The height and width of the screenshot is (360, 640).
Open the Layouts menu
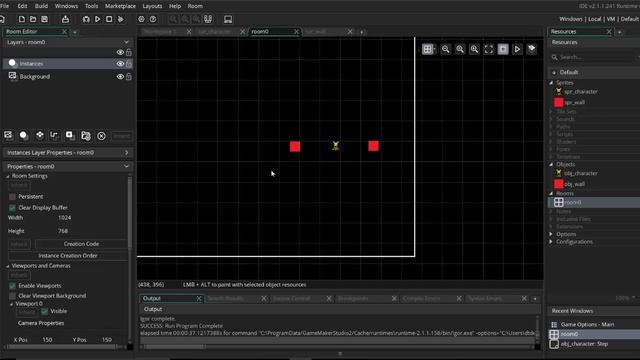[x=152, y=6]
